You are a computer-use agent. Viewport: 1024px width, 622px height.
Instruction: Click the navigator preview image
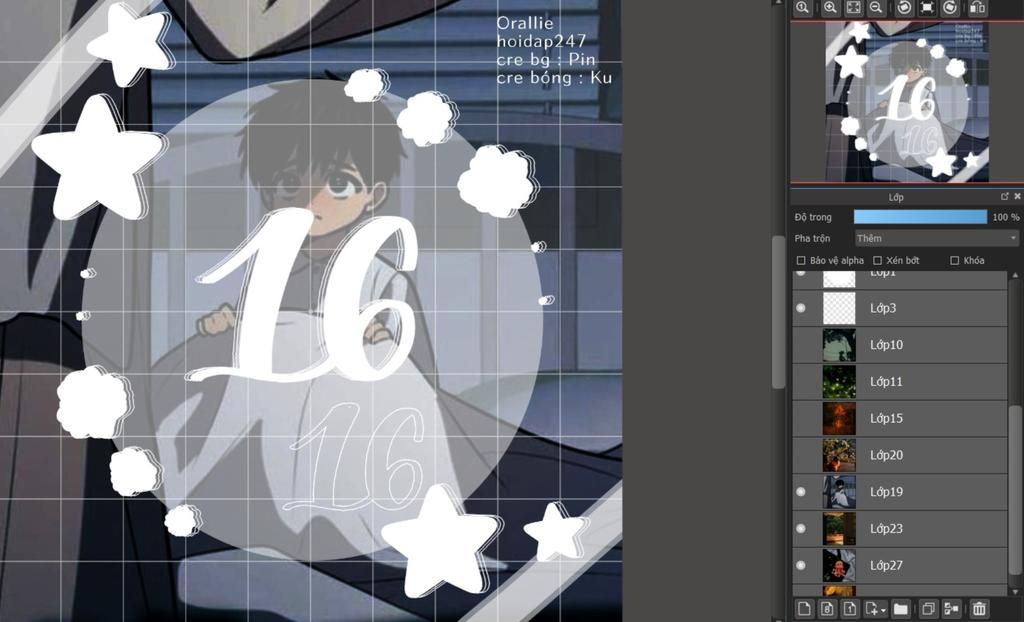click(906, 101)
